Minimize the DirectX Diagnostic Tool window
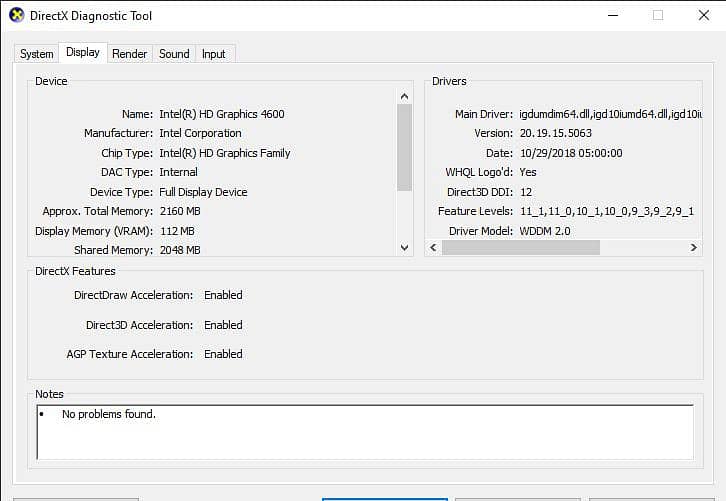The width and height of the screenshot is (726, 501). 613,15
